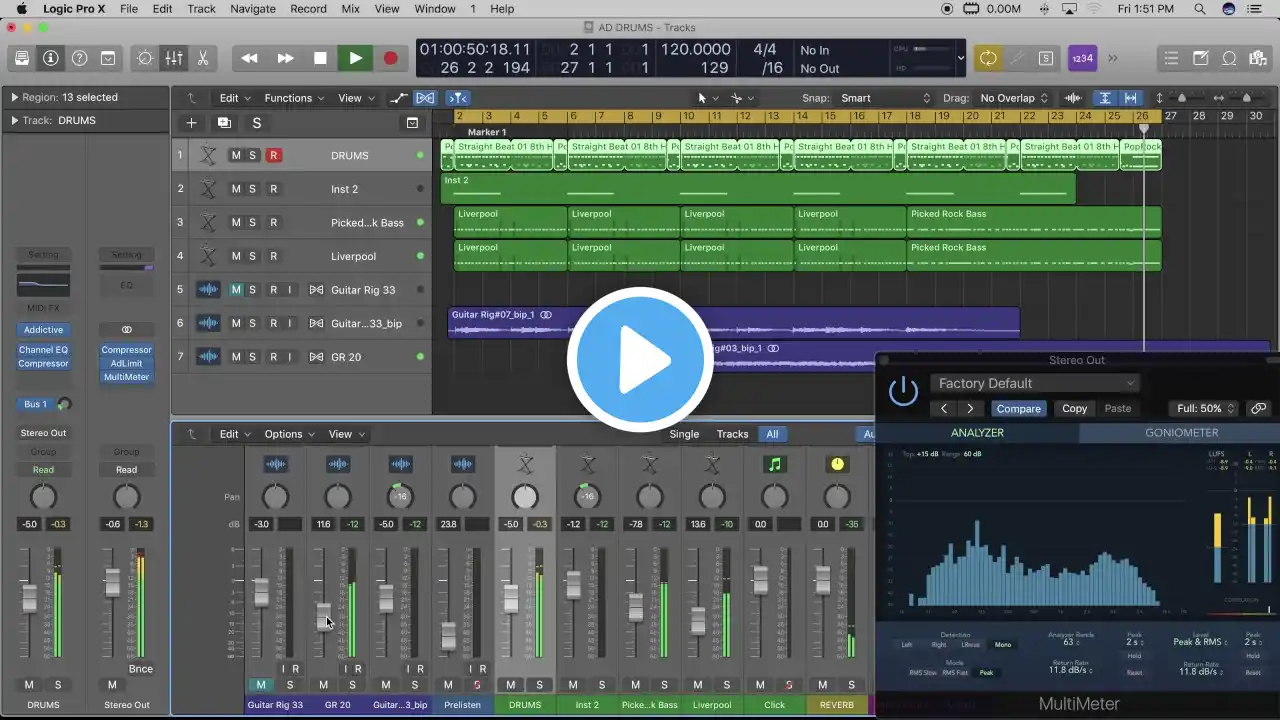
Task: Toggle the purple 1234 count-in button
Action: [1082, 58]
